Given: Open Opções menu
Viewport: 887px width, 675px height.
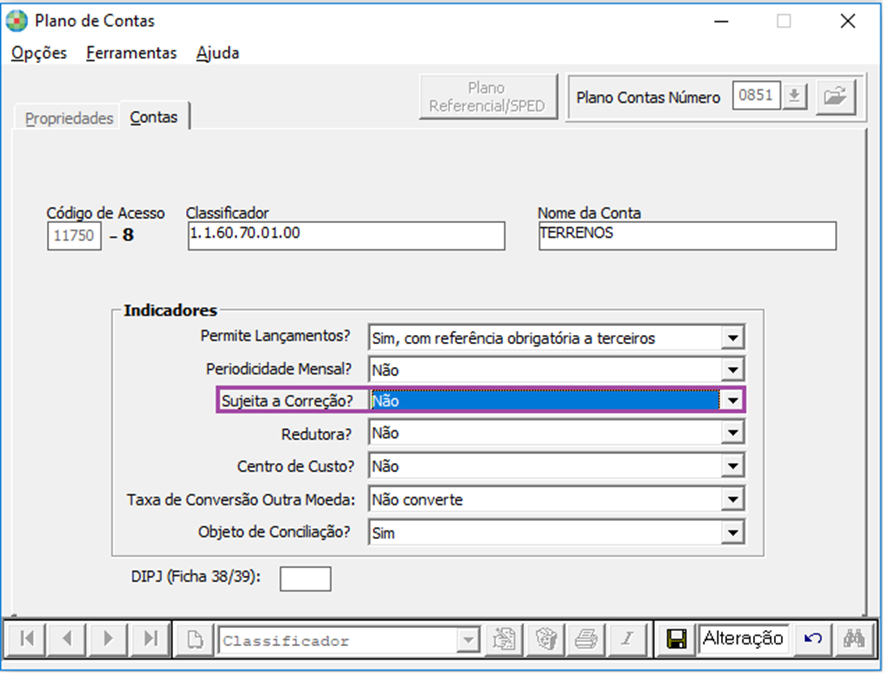Looking at the screenshot, I should (x=39, y=53).
